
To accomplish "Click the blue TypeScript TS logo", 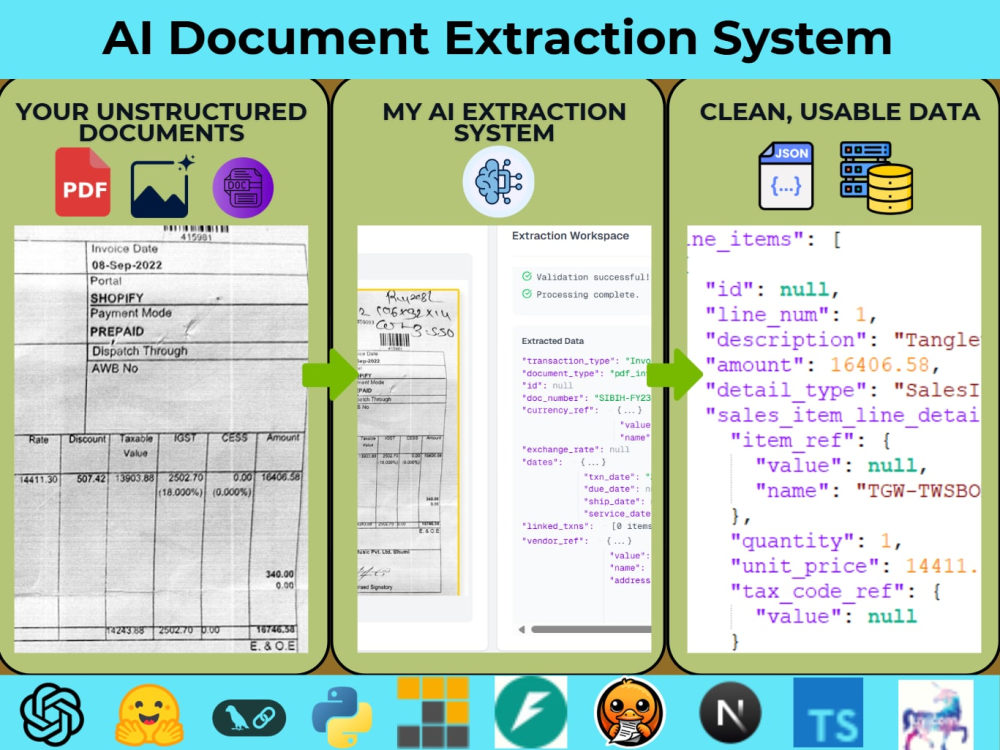I will pyautogui.click(x=828, y=713).
